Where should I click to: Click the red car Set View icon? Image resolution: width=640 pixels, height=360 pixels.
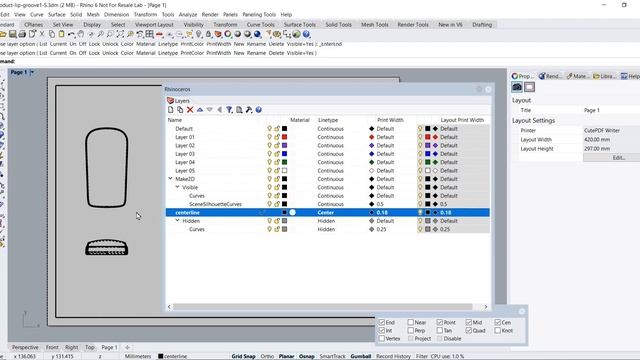[x=160, y=34]
